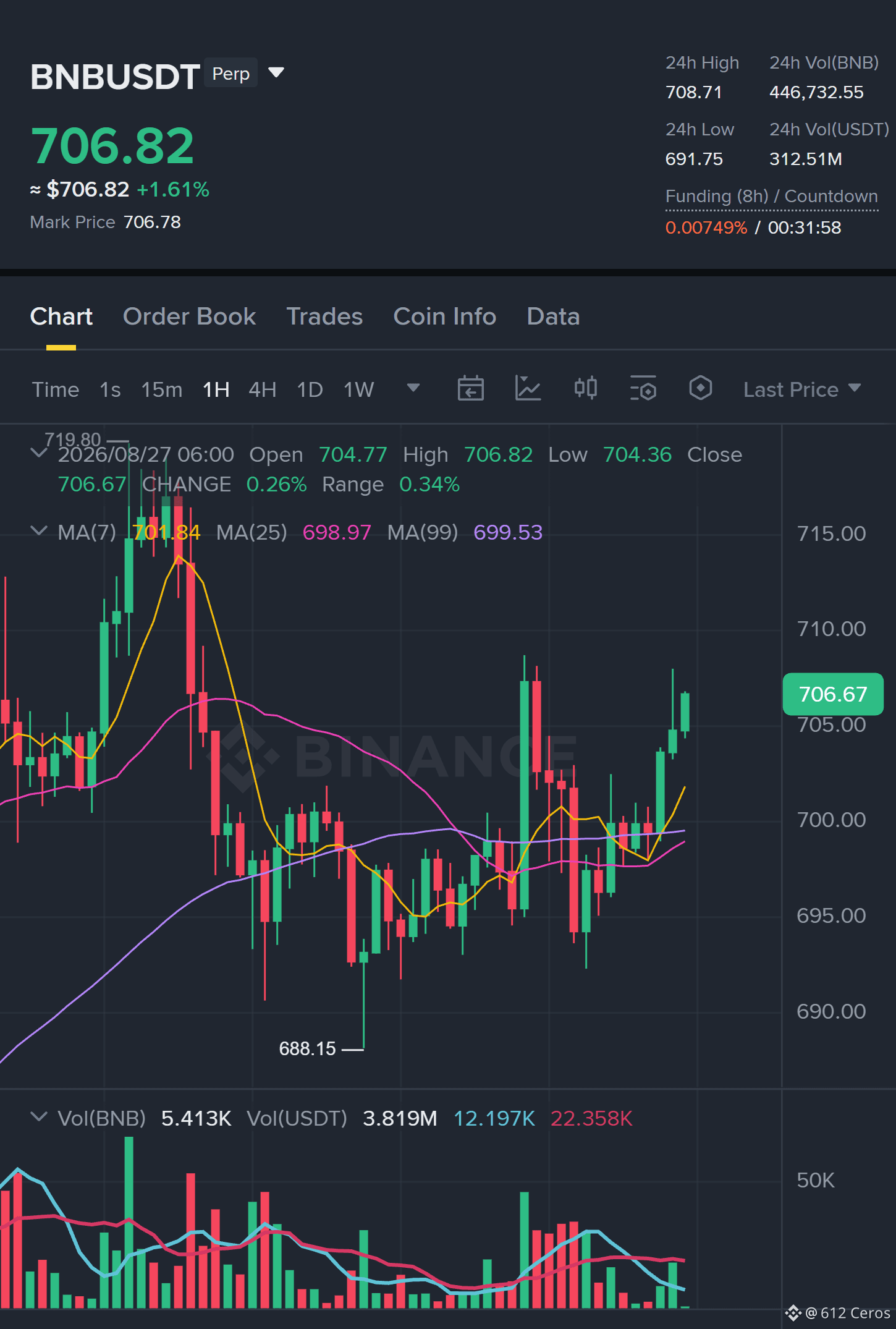Select the Time line-chart interval
The height and width of the screenshot is (1329, 896).
pos(56,389)
